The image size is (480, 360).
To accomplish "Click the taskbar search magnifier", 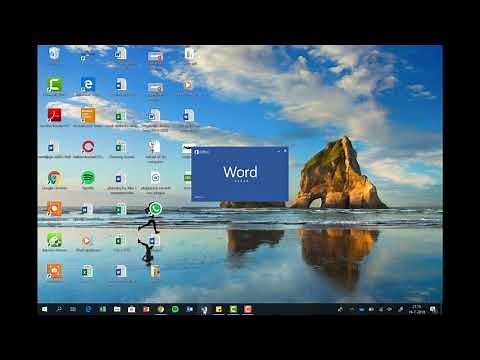I will (59, 309).
